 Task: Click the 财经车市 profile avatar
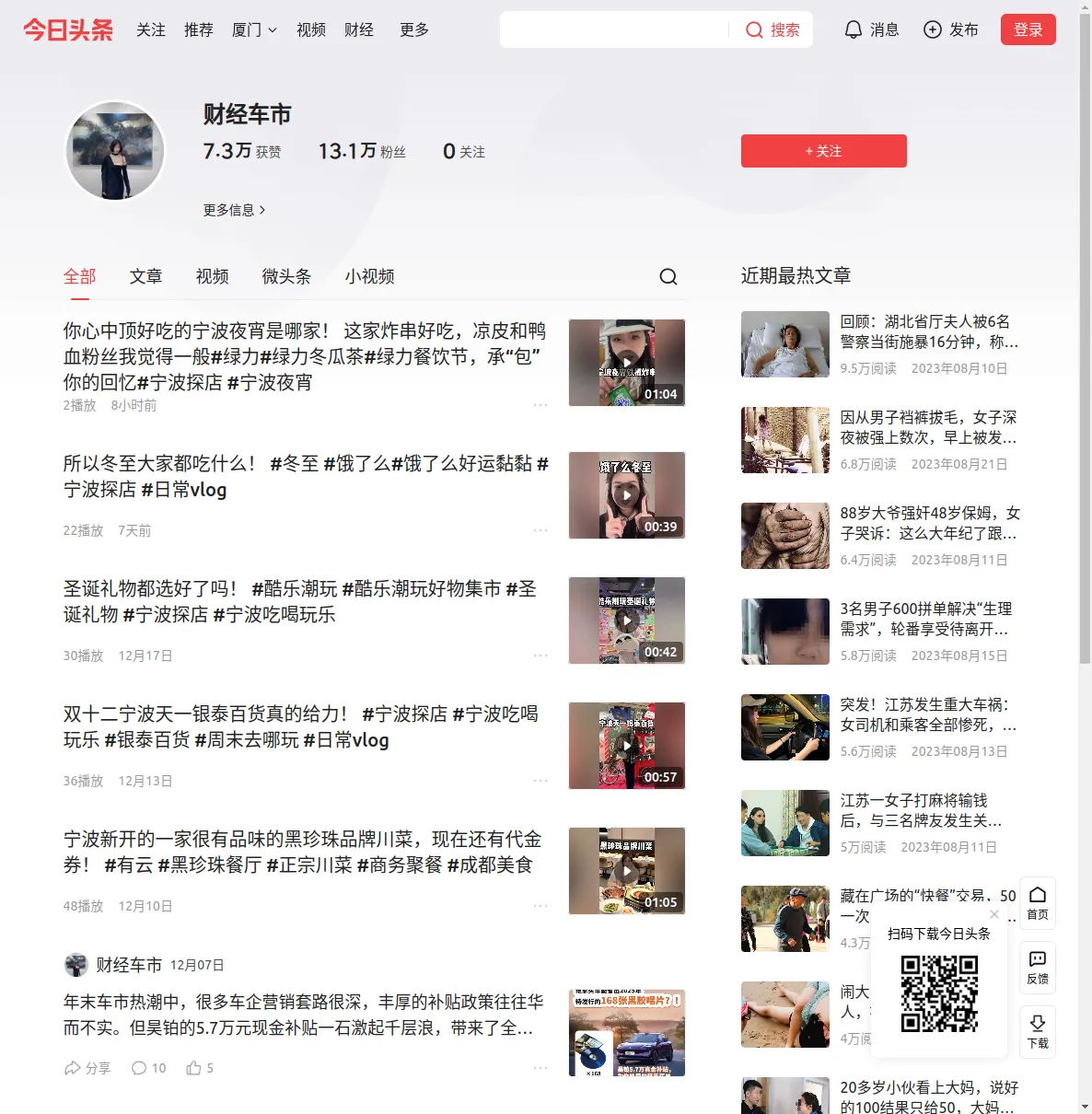(x=115, y=151)
